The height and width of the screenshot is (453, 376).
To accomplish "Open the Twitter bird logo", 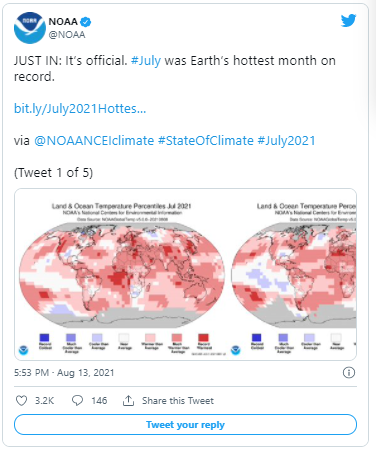I will [348, 21].
